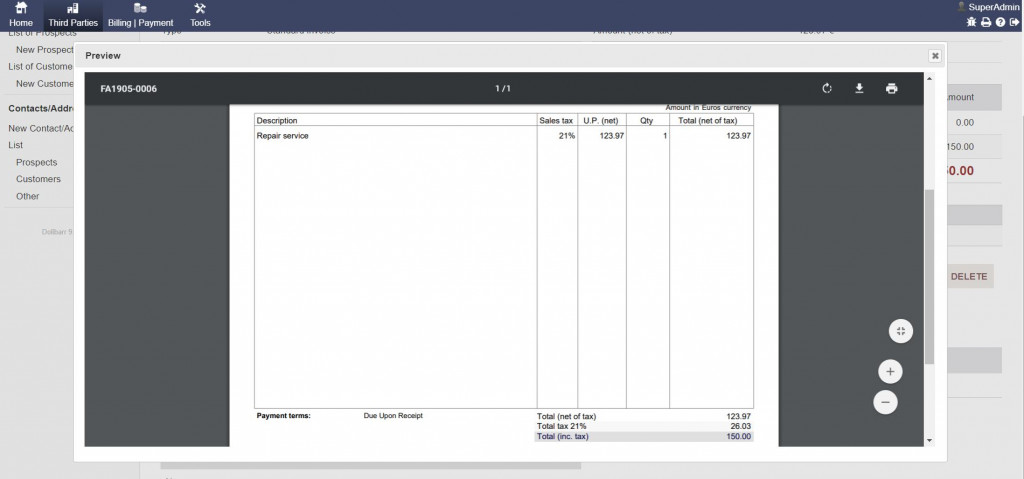Click the Prospects link under Contacts list
Image resolution: width=1024 pixels, height=479 pixels.
pos(36,162)
